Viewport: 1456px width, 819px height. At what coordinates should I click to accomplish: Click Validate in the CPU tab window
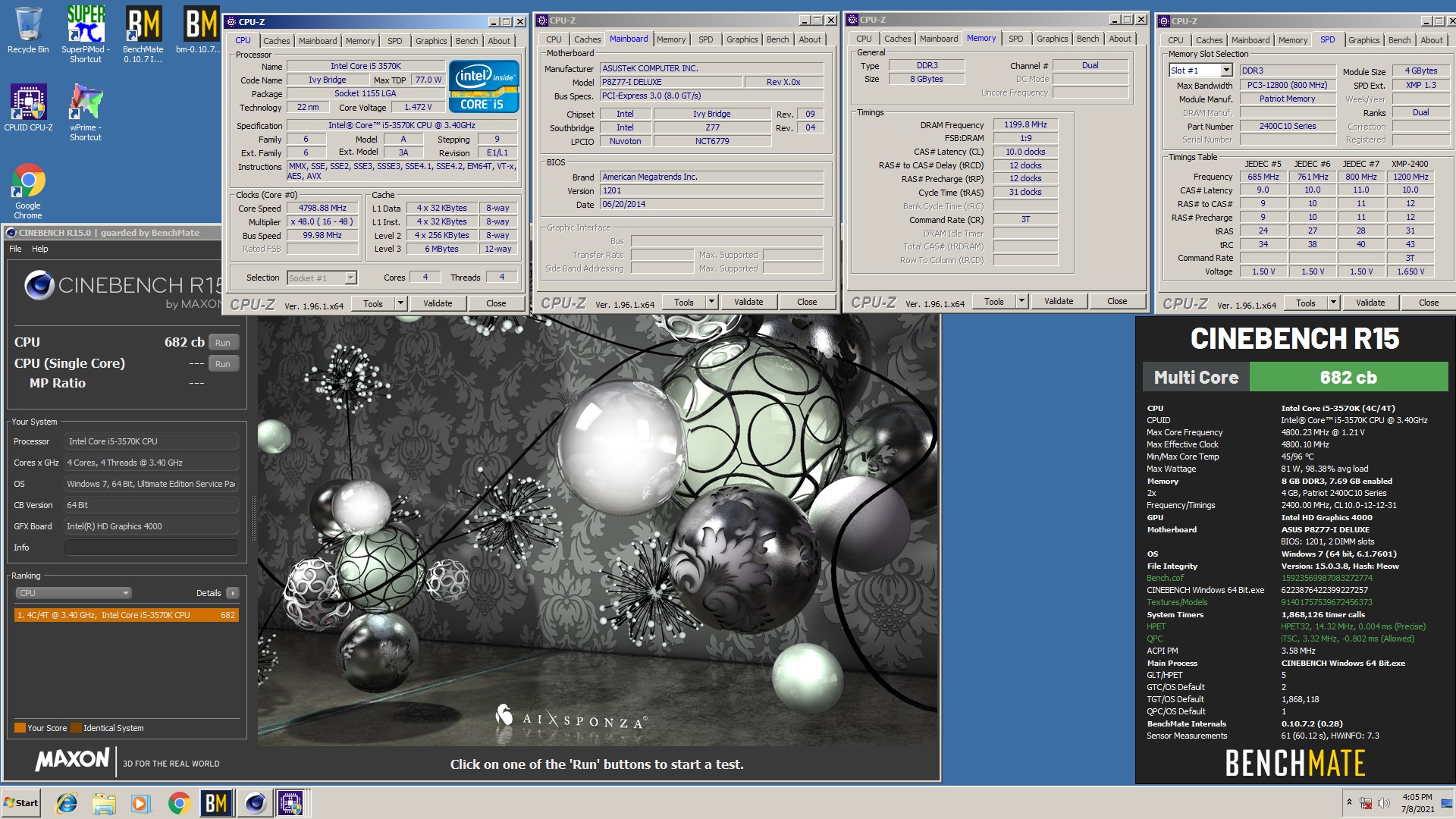[x=438, y=303]
